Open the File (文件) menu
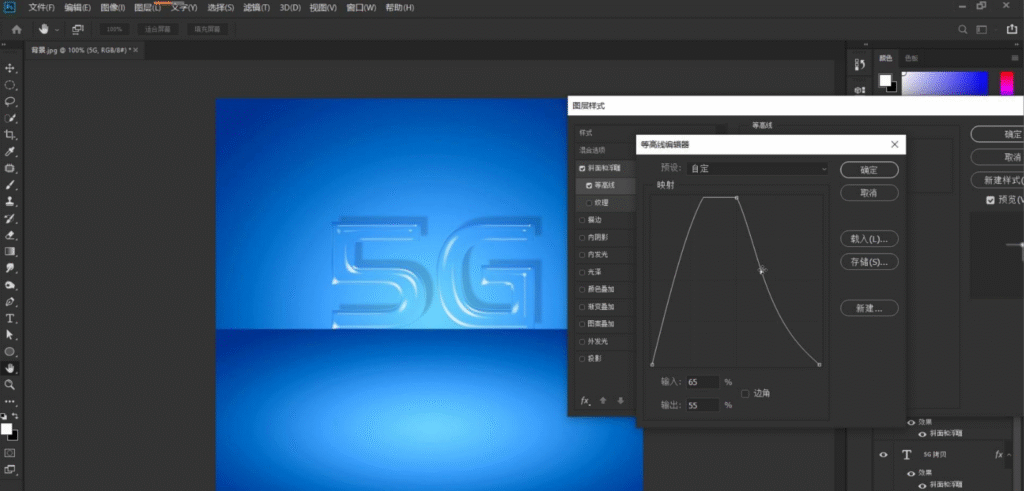The width and height of the screenshot is (1024, 491). point(41,8)
